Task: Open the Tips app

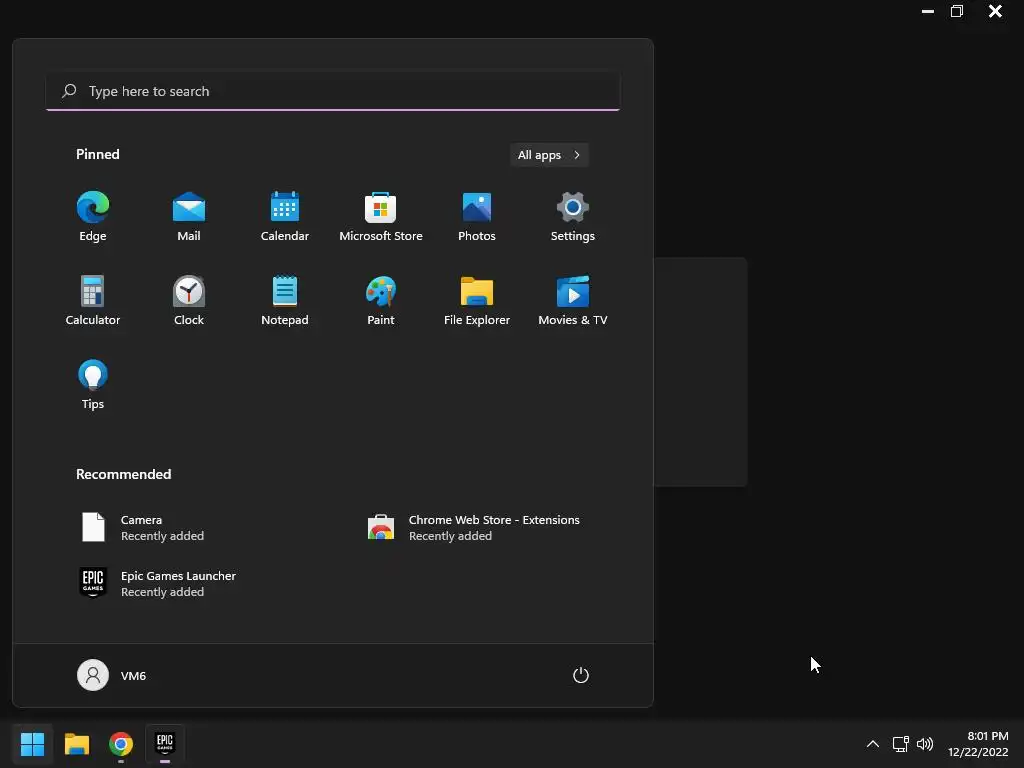Action: 93,385
